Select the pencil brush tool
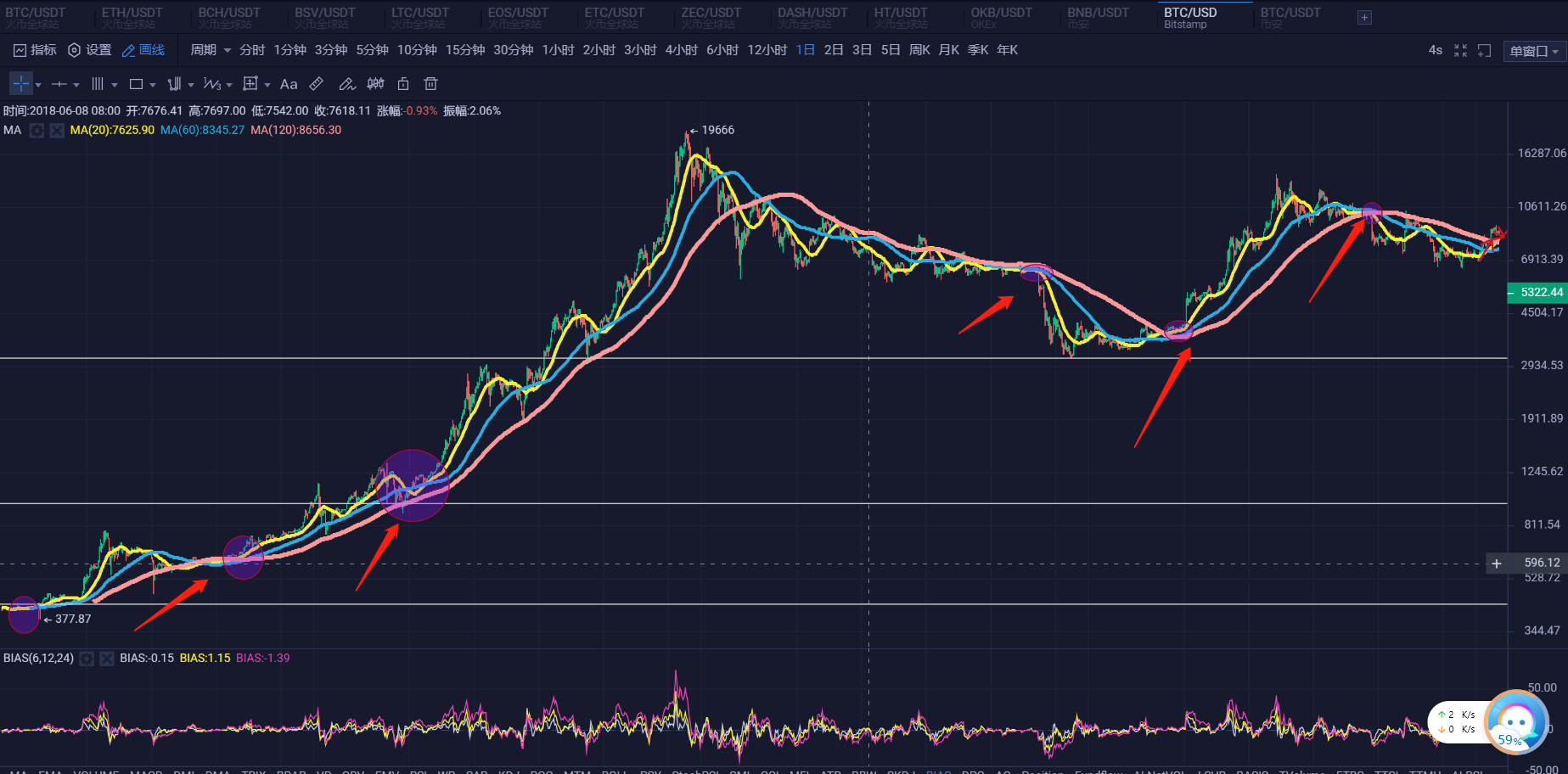Screen dimensions: 1568x774 (x=346, y=84)
